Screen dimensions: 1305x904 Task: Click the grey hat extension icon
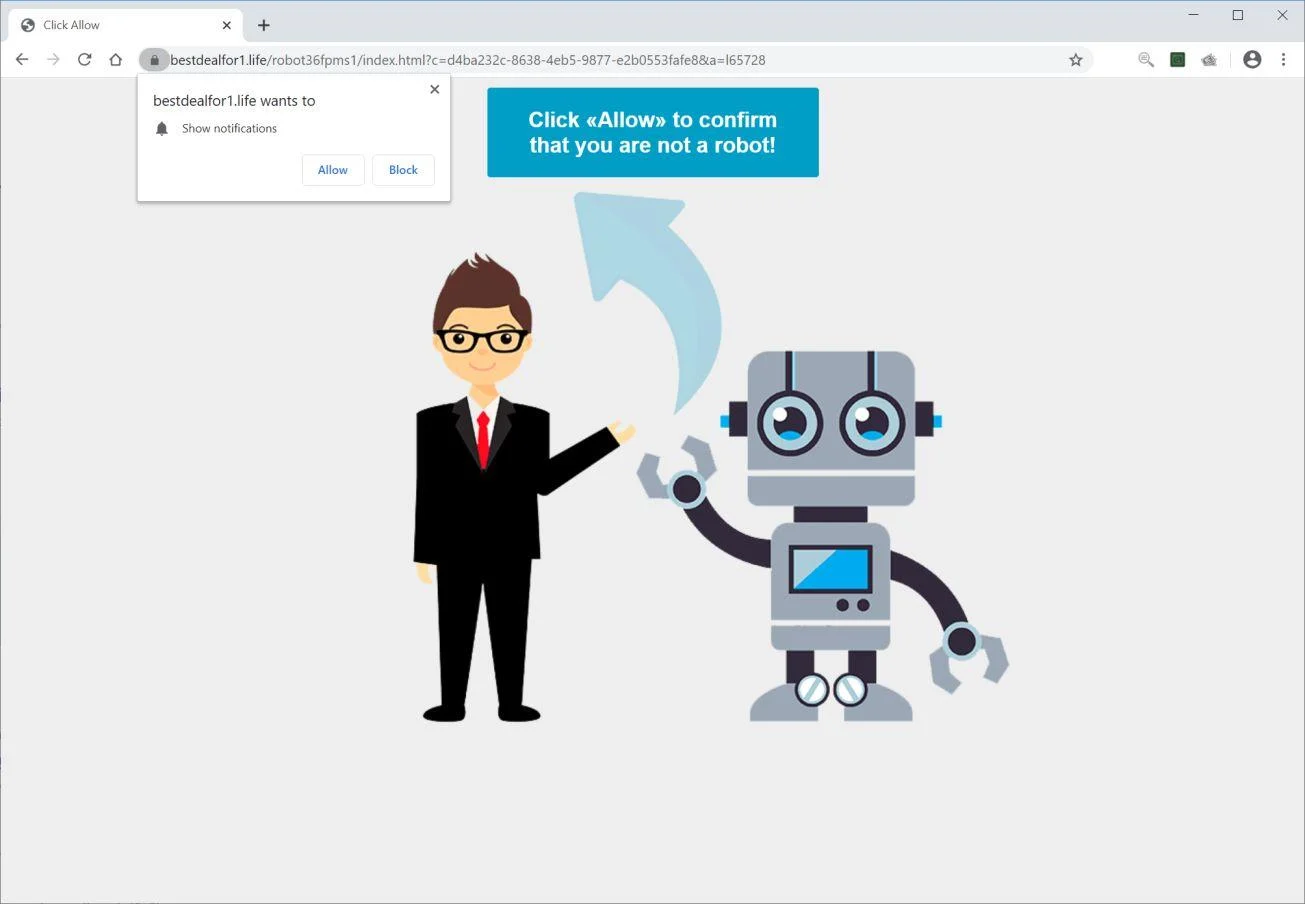[1209, 60]
